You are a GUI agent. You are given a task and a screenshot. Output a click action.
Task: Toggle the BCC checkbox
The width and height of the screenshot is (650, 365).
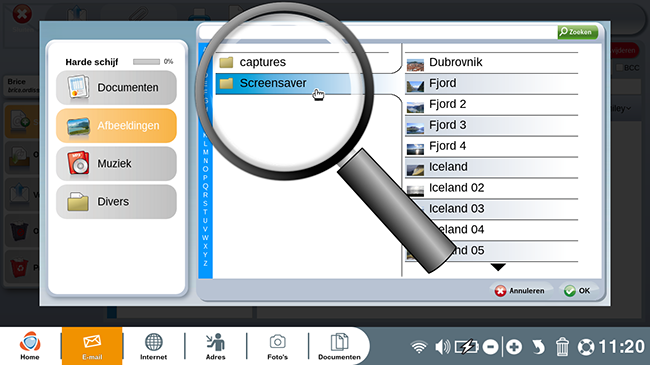point(620,68)
